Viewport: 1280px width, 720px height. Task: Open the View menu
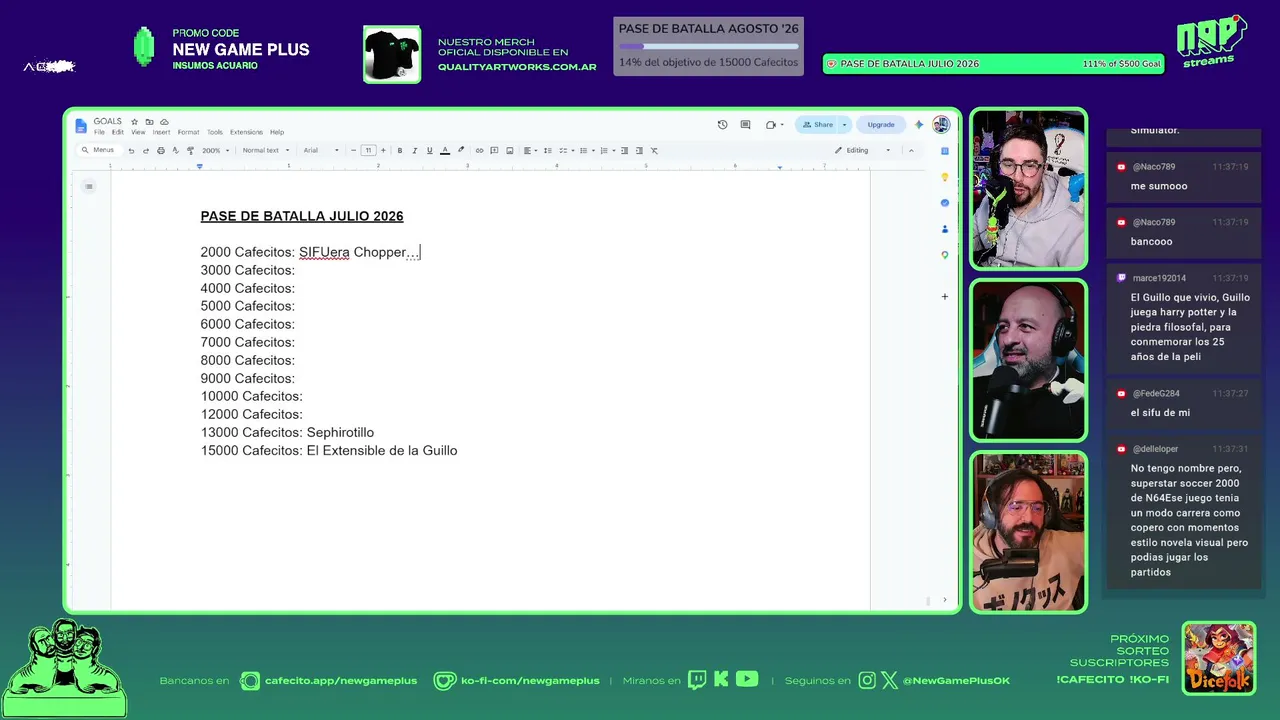pos(138,132)
